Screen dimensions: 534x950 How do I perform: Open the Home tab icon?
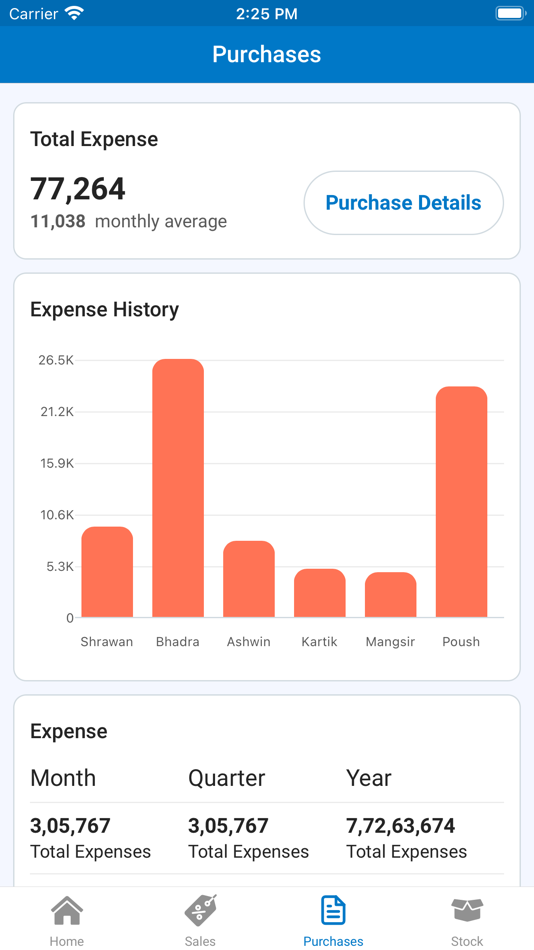tap(67, 911)
